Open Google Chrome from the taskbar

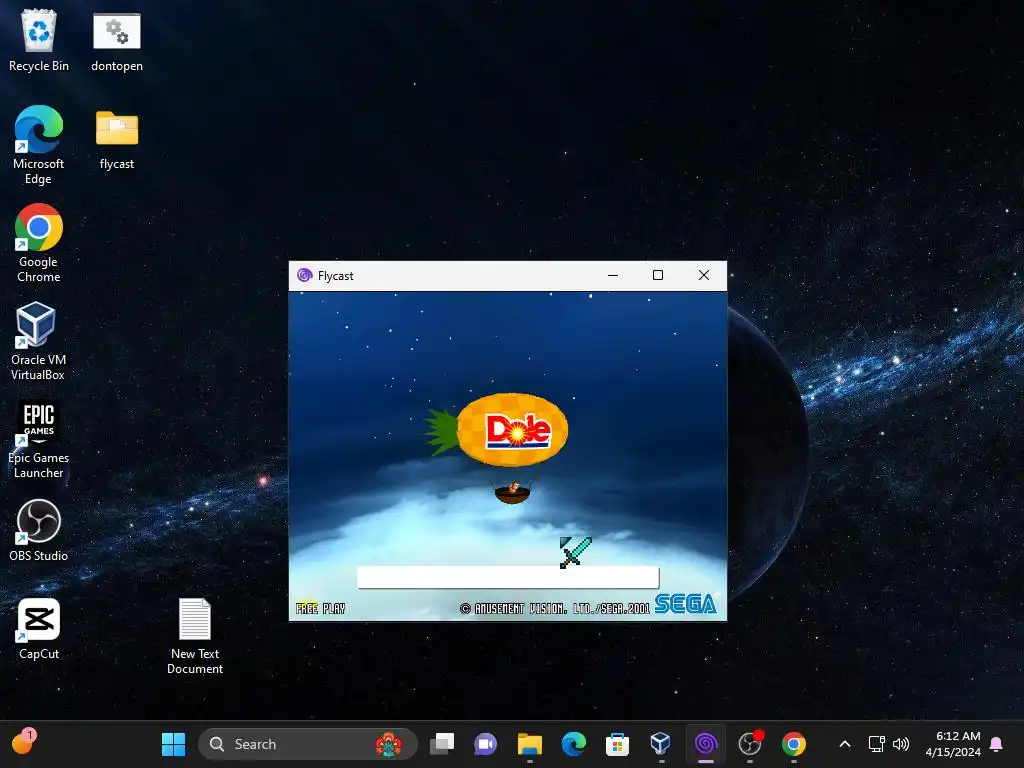point(793,744)
